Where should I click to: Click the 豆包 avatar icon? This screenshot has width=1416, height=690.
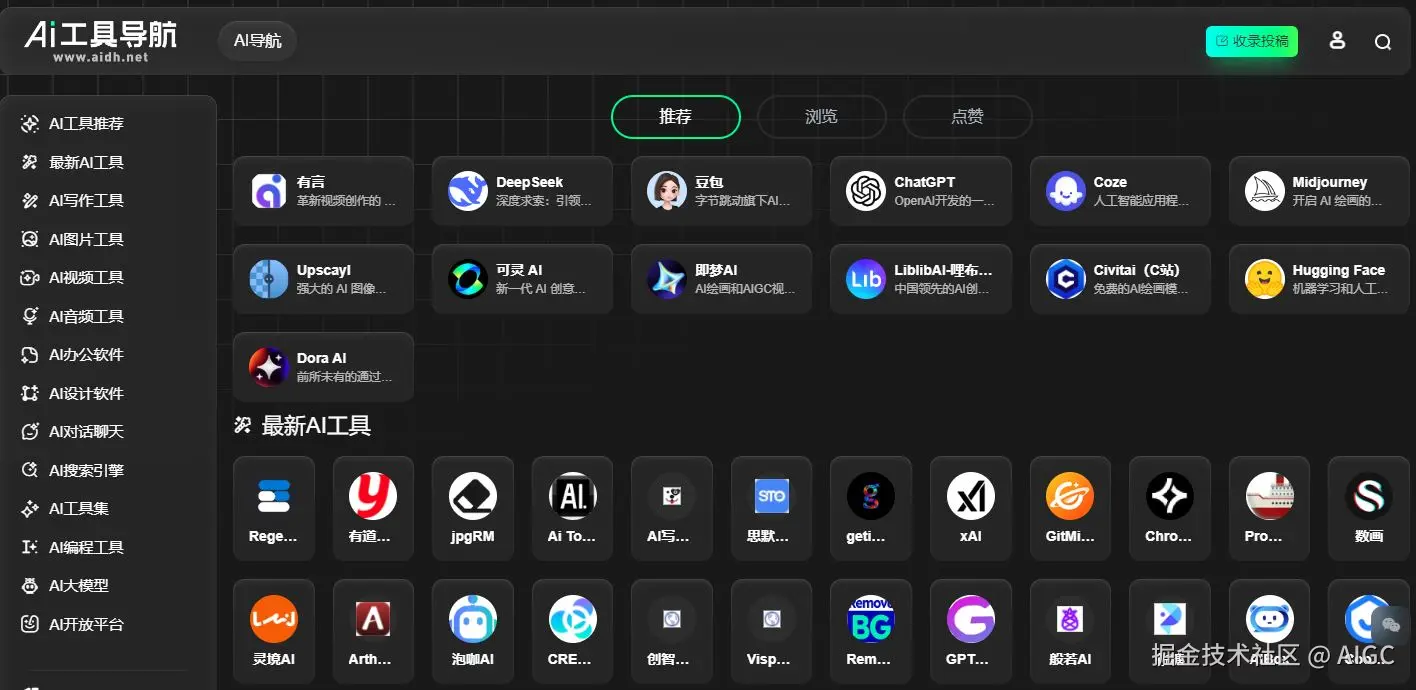coord(667,191)
